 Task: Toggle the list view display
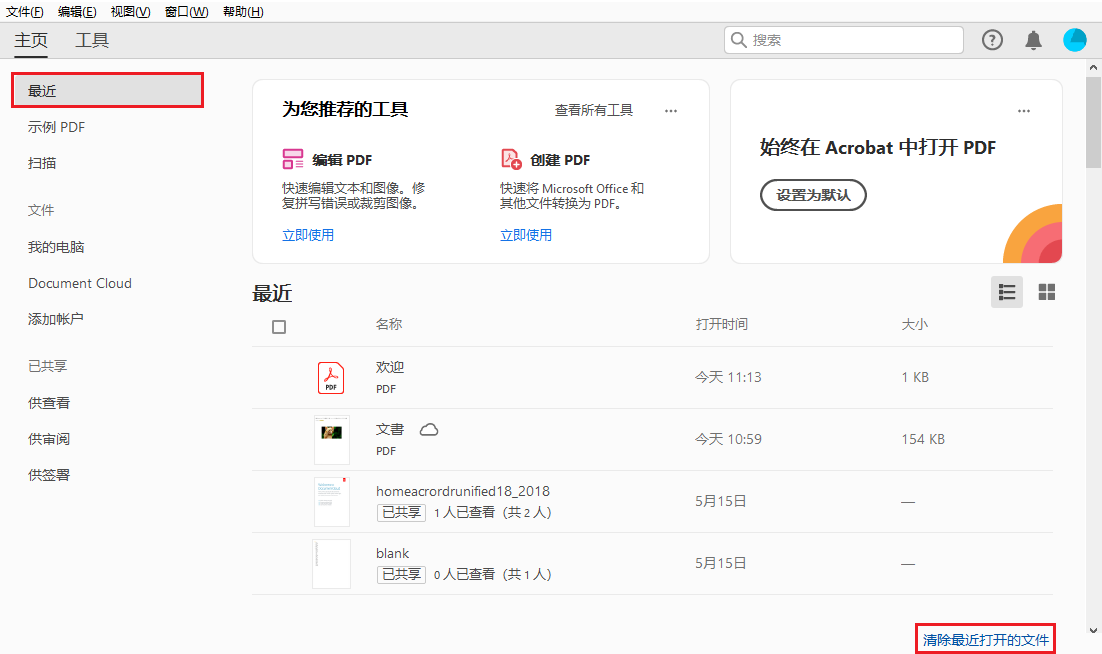click(x=1007, y=291)
